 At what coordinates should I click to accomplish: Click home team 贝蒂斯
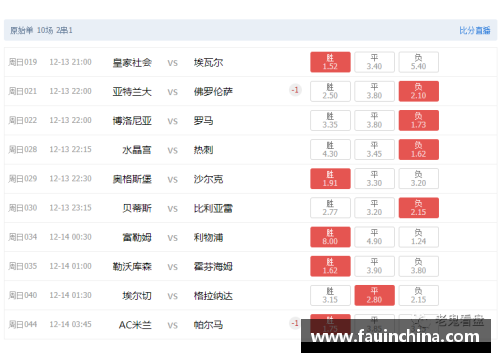[137, 208]
